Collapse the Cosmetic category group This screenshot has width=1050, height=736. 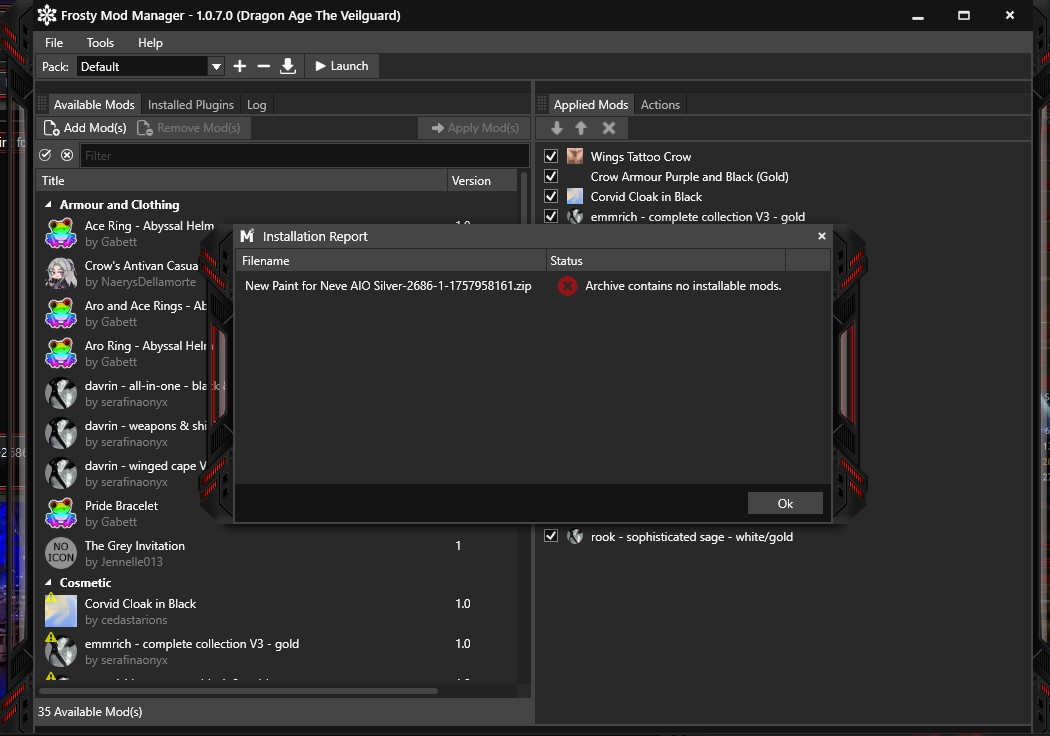click(49, 583)
